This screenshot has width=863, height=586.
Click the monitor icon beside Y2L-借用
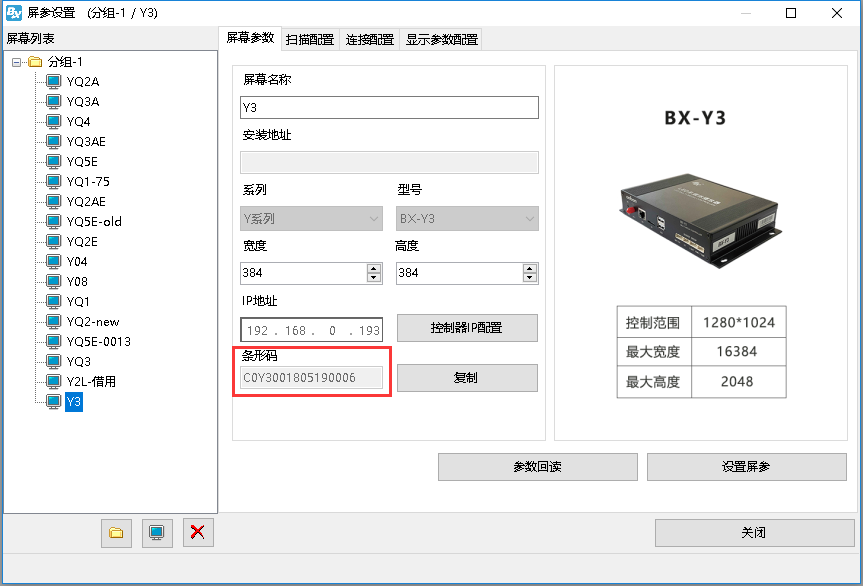click(x=53, y=382)
